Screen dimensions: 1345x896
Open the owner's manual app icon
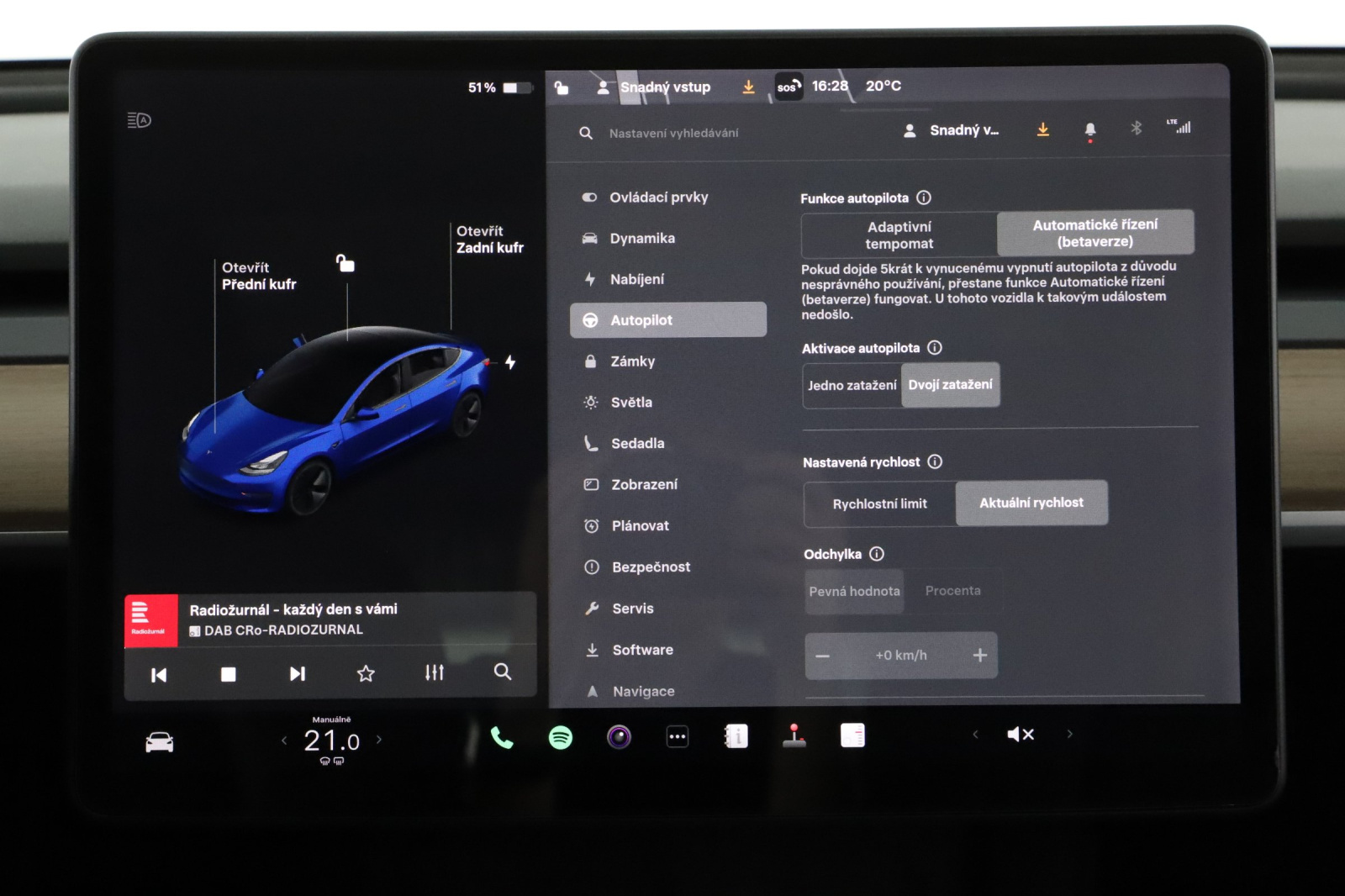(736, 736)
